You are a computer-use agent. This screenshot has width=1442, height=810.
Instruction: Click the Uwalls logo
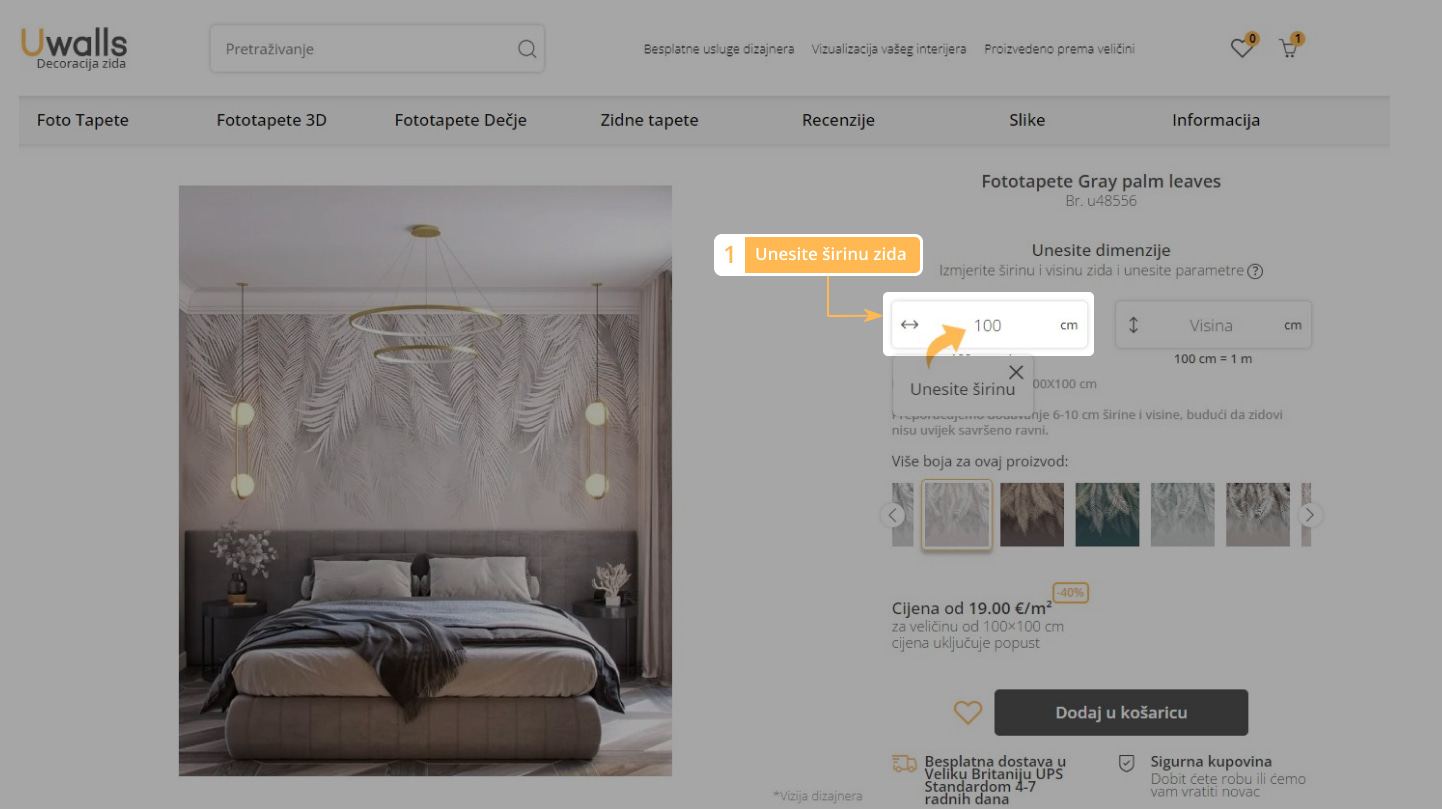coord(74,47)
